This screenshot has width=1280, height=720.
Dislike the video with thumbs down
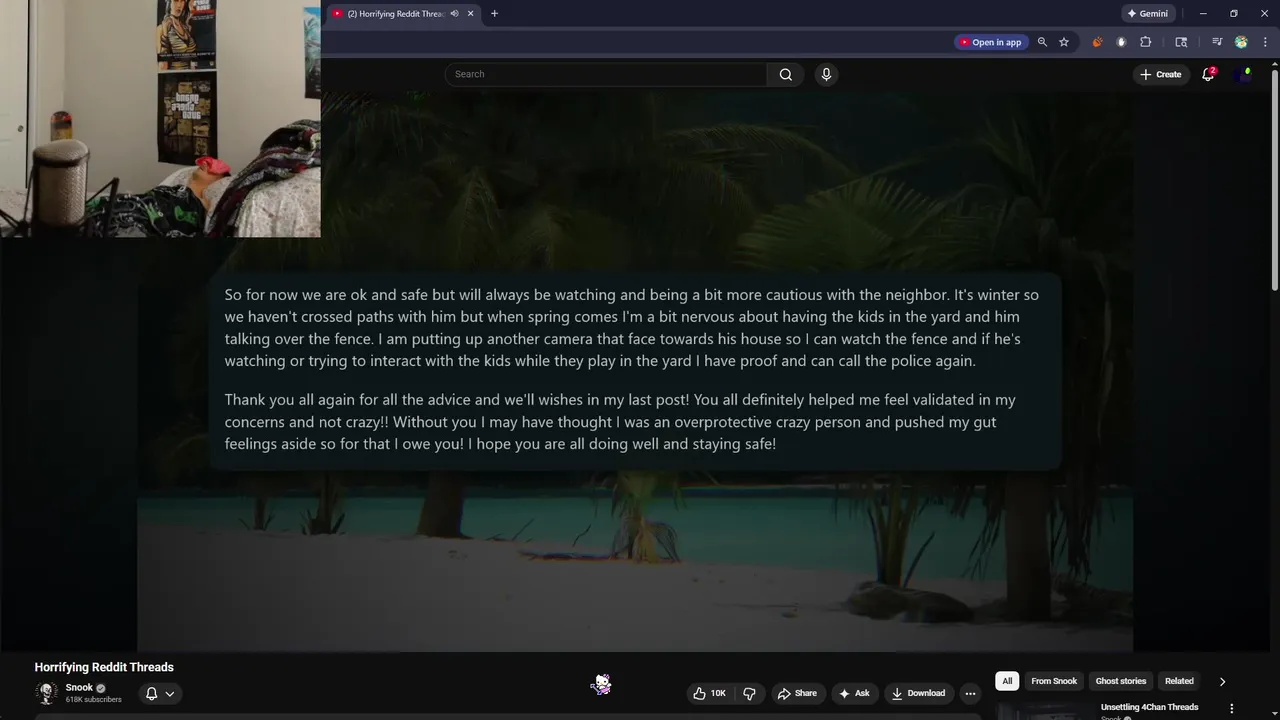tap(749, 693)
